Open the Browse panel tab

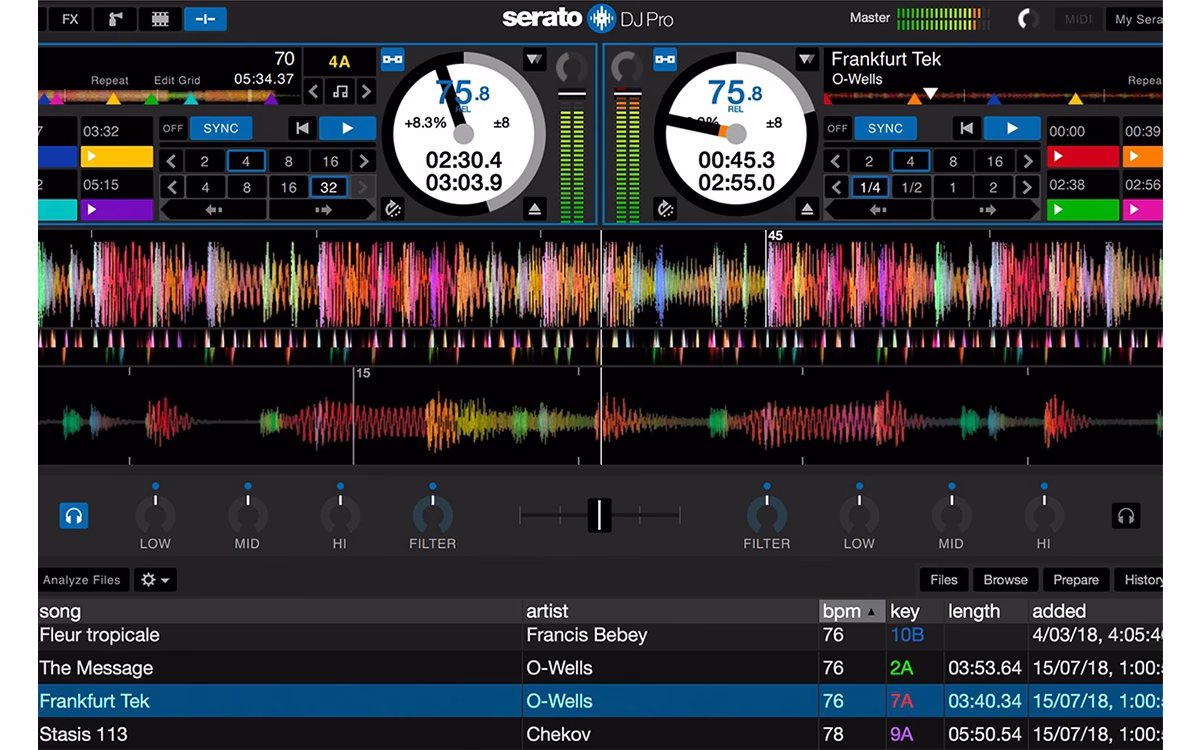tap(1005, 580)
